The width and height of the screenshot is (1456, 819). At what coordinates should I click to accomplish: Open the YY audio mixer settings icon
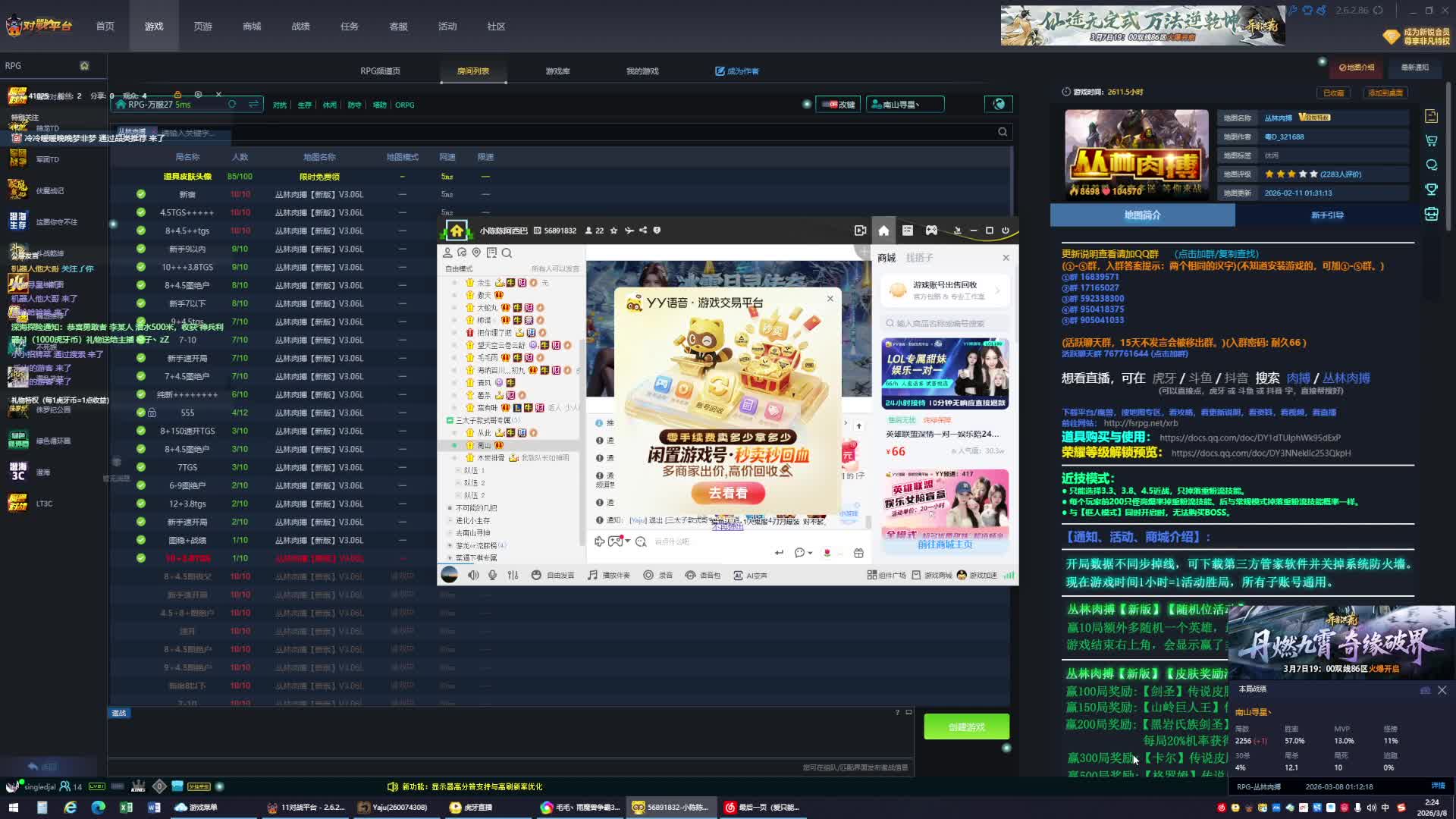point(513,576)
